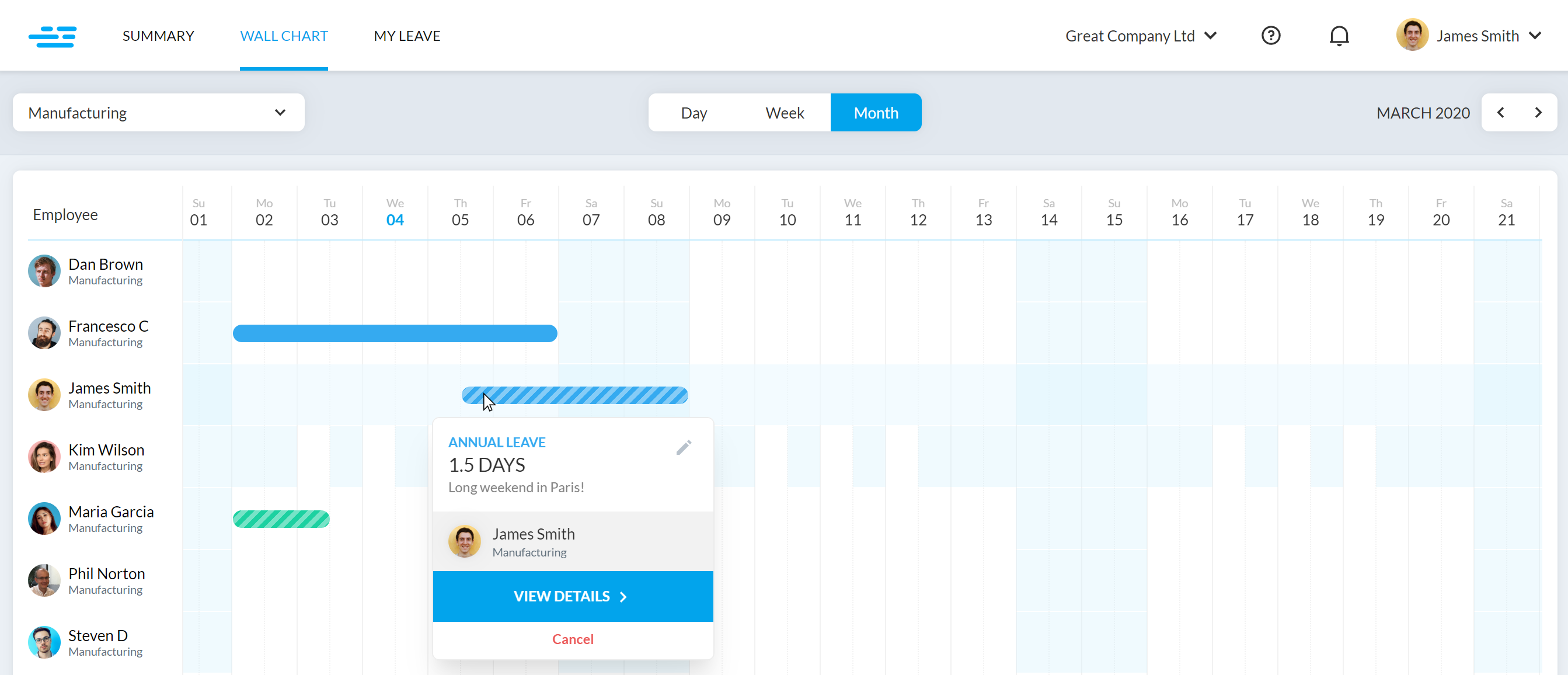Switch to the Summary tab
The width and height of the screenshot is (1568, 675).
pos(158,36)
